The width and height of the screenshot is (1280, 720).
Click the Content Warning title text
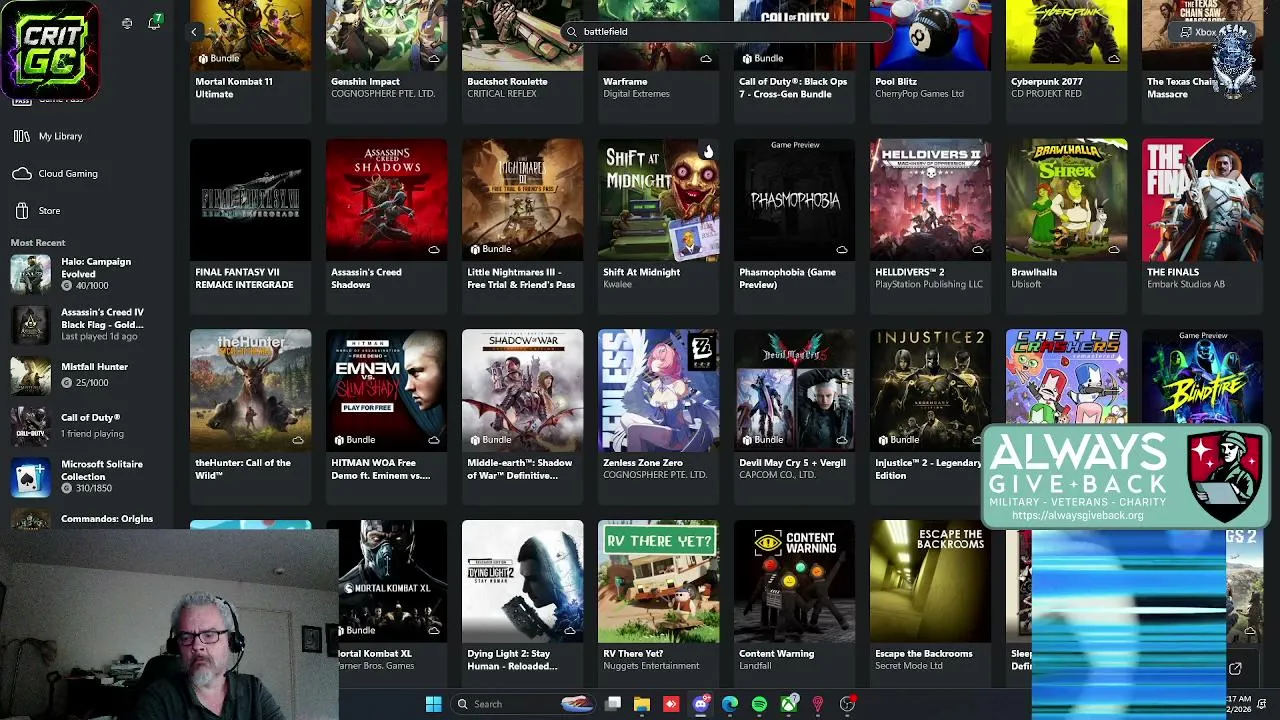coord(777,654)
